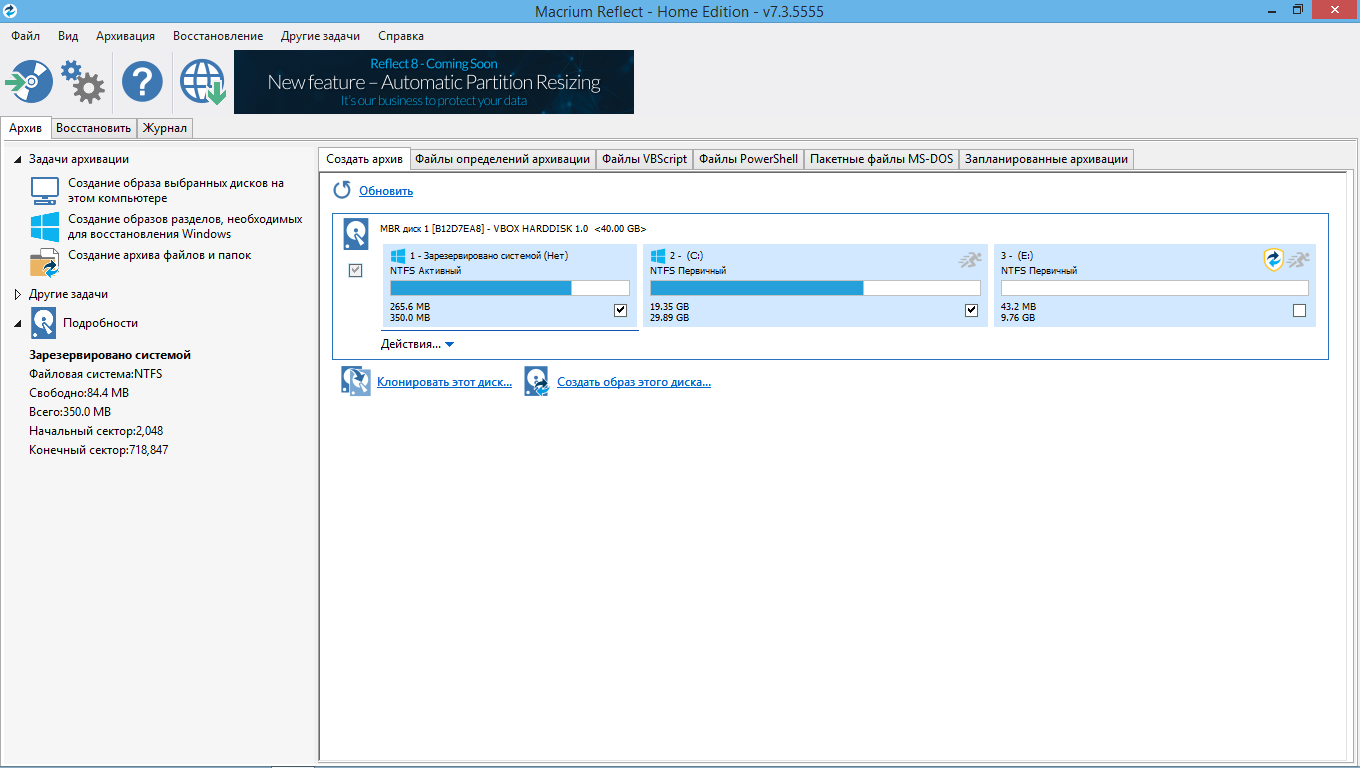
Task: Open the Файл menu
Action: (x=26, y=36)
